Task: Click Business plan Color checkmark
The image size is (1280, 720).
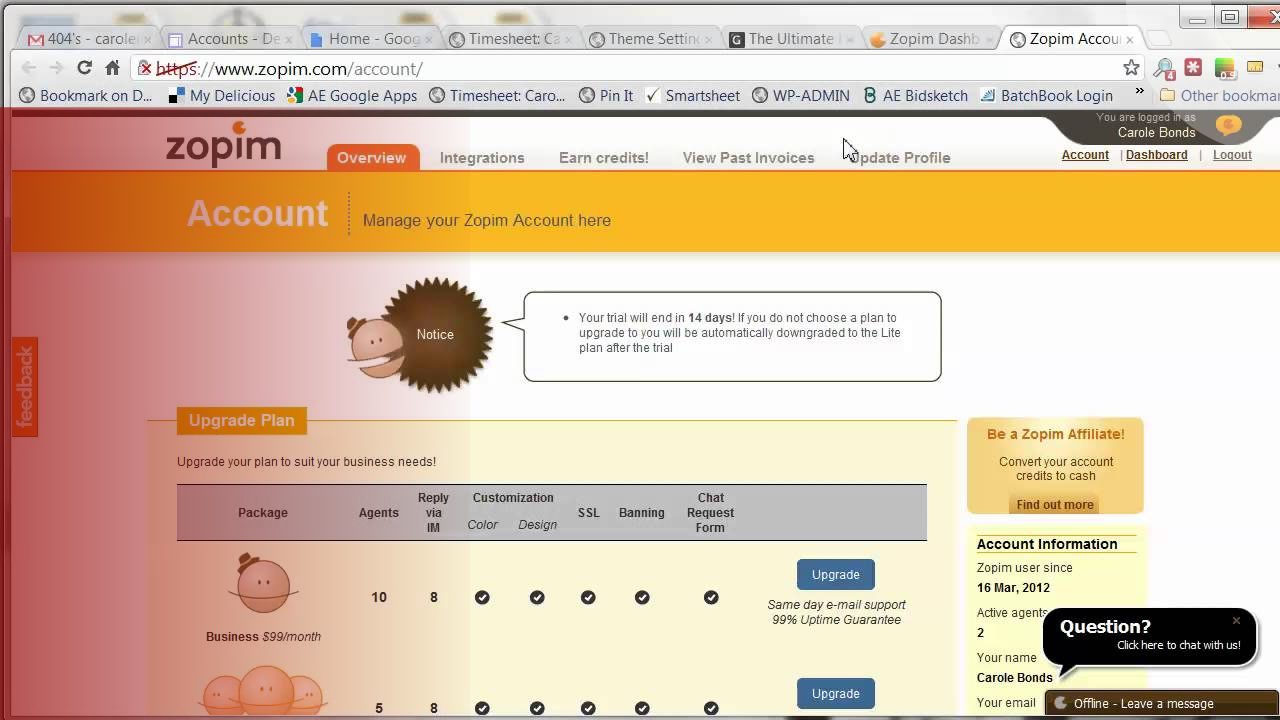Action: click(482, 597)
